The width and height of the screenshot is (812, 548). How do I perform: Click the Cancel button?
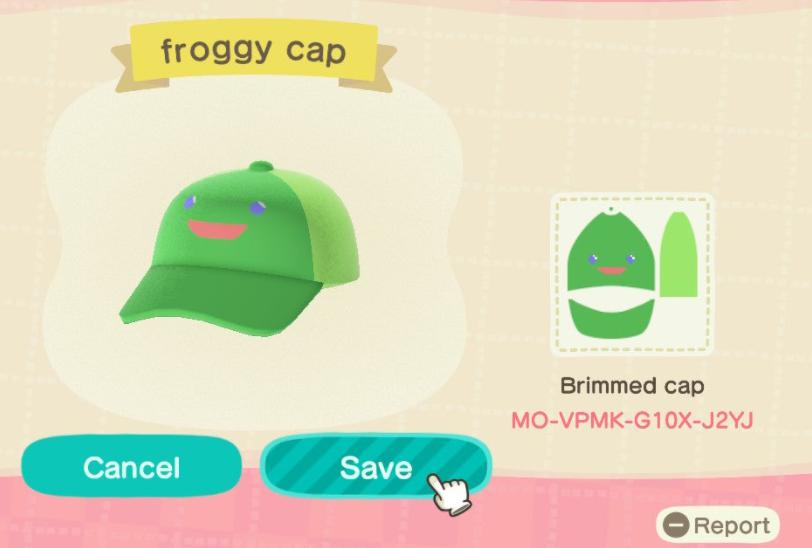click(x=132, y=467)
